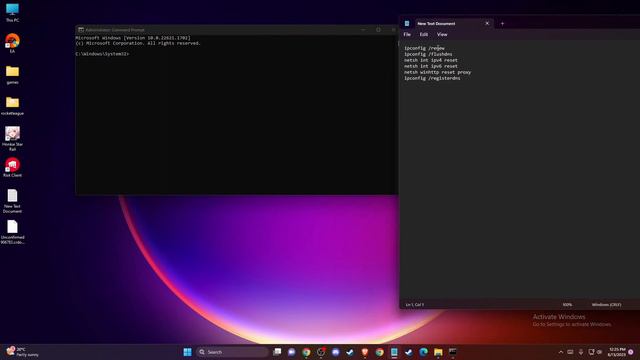Select the This PC desktop icon
Screen dimensions: 640x360
pyautogui.click(x=12, y=12)
